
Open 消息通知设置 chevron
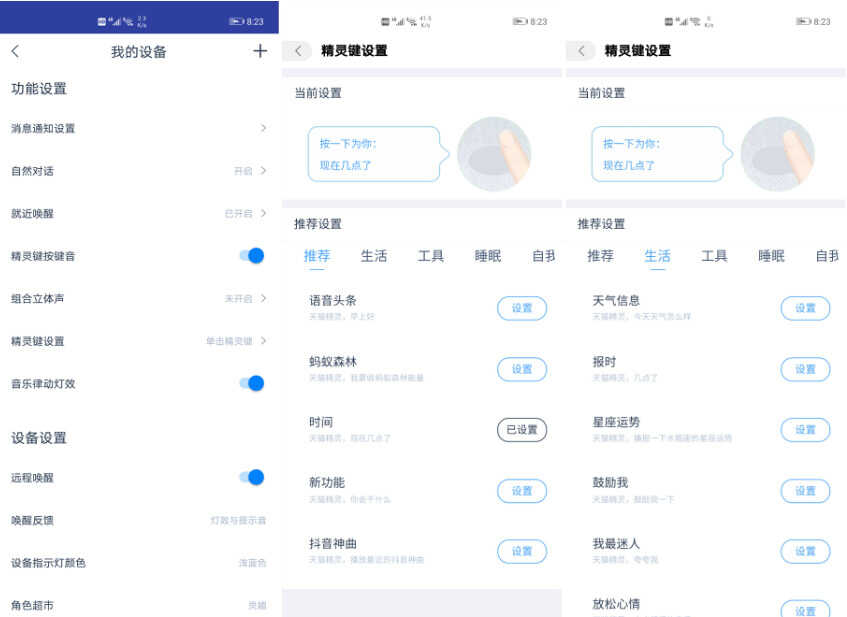pos(263,128)
